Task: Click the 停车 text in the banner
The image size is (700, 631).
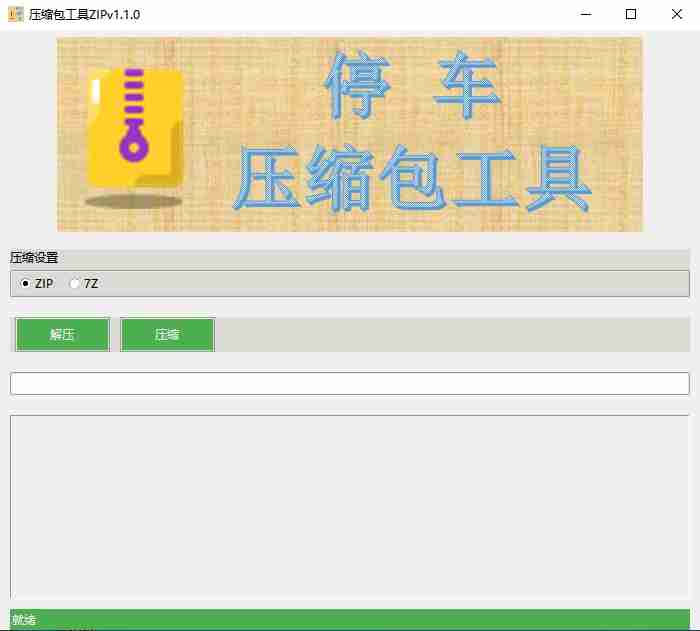Action: pos(411,85)
